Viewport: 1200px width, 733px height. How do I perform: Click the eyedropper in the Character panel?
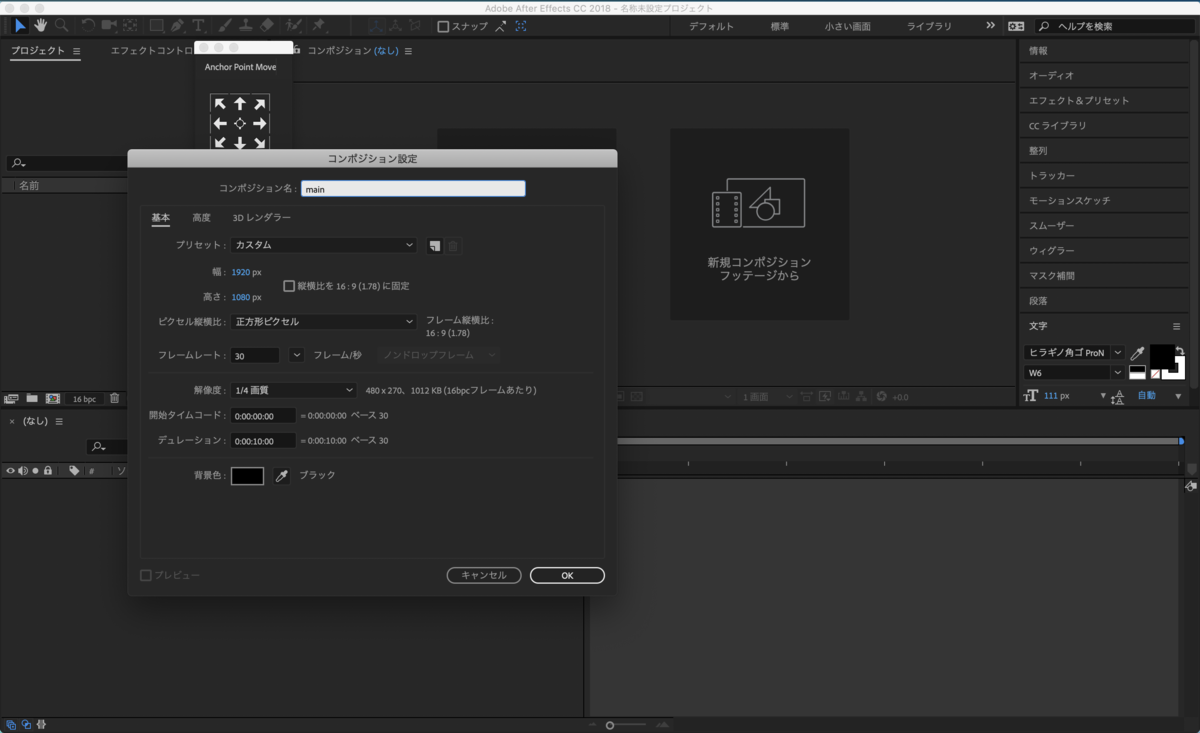tap(1138, 353)
